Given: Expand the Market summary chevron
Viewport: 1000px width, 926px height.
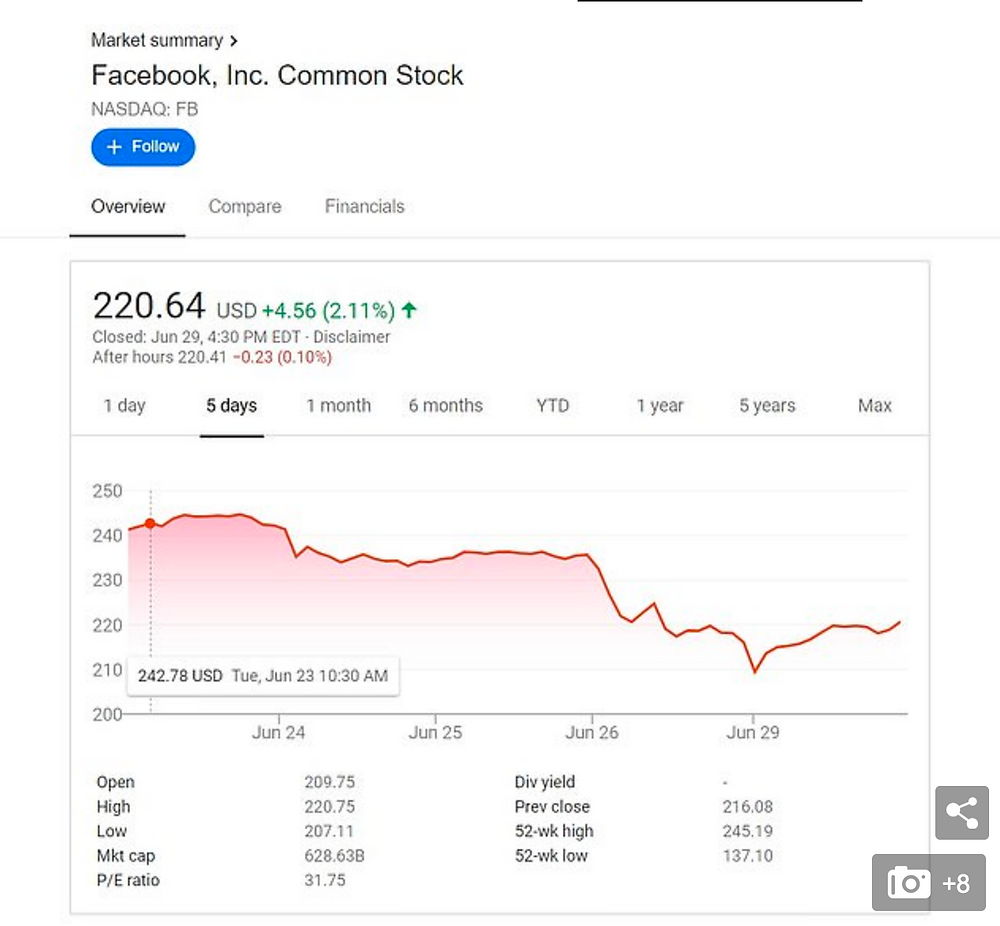Looking at the screenshot, I should coord(234,41).
